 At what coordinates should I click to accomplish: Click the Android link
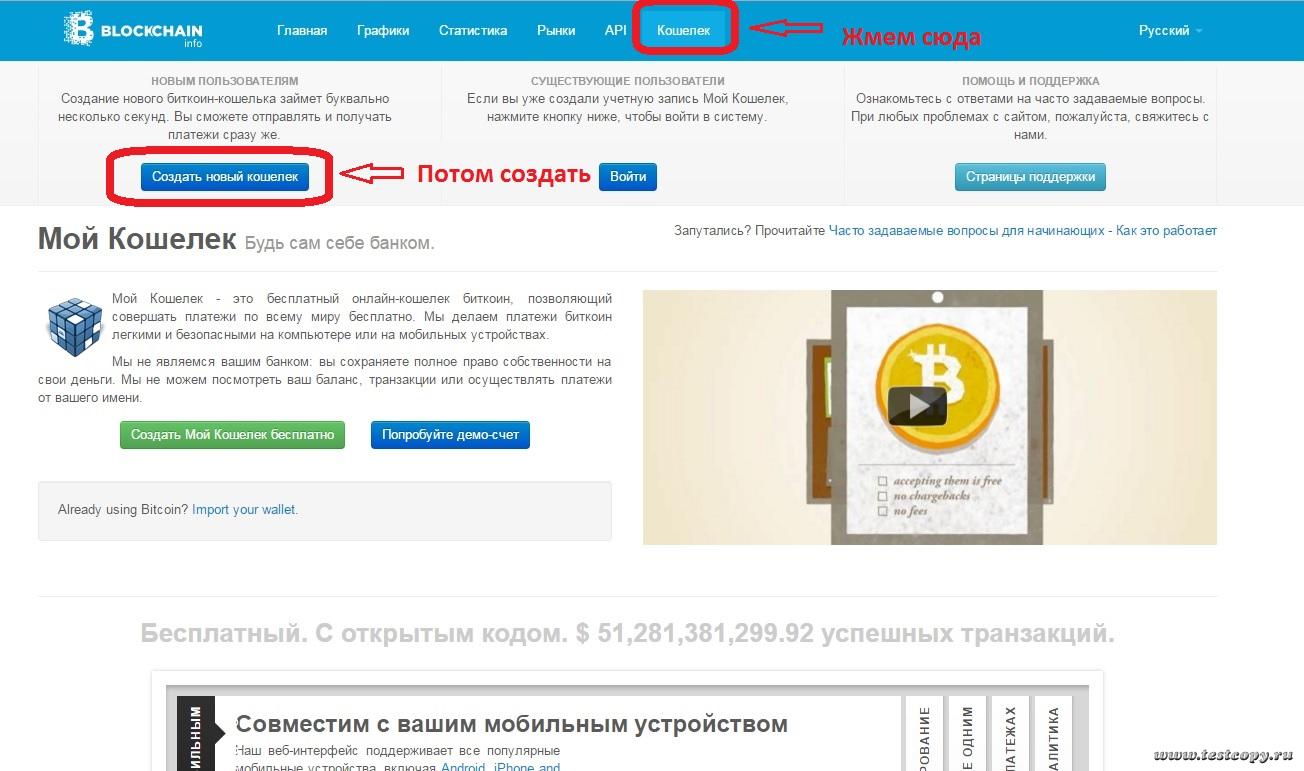pyautogui.click(x=463, y=768)
